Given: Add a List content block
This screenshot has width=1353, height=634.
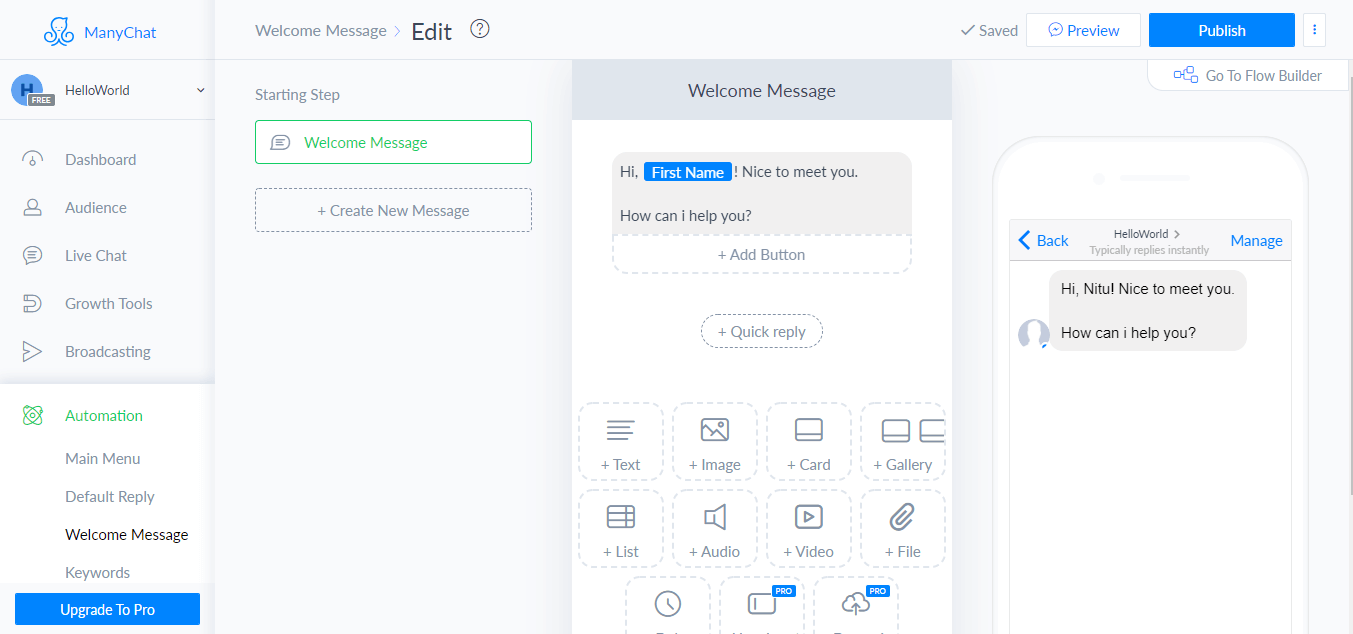Looking at the screenshot, I should [620, 529].
